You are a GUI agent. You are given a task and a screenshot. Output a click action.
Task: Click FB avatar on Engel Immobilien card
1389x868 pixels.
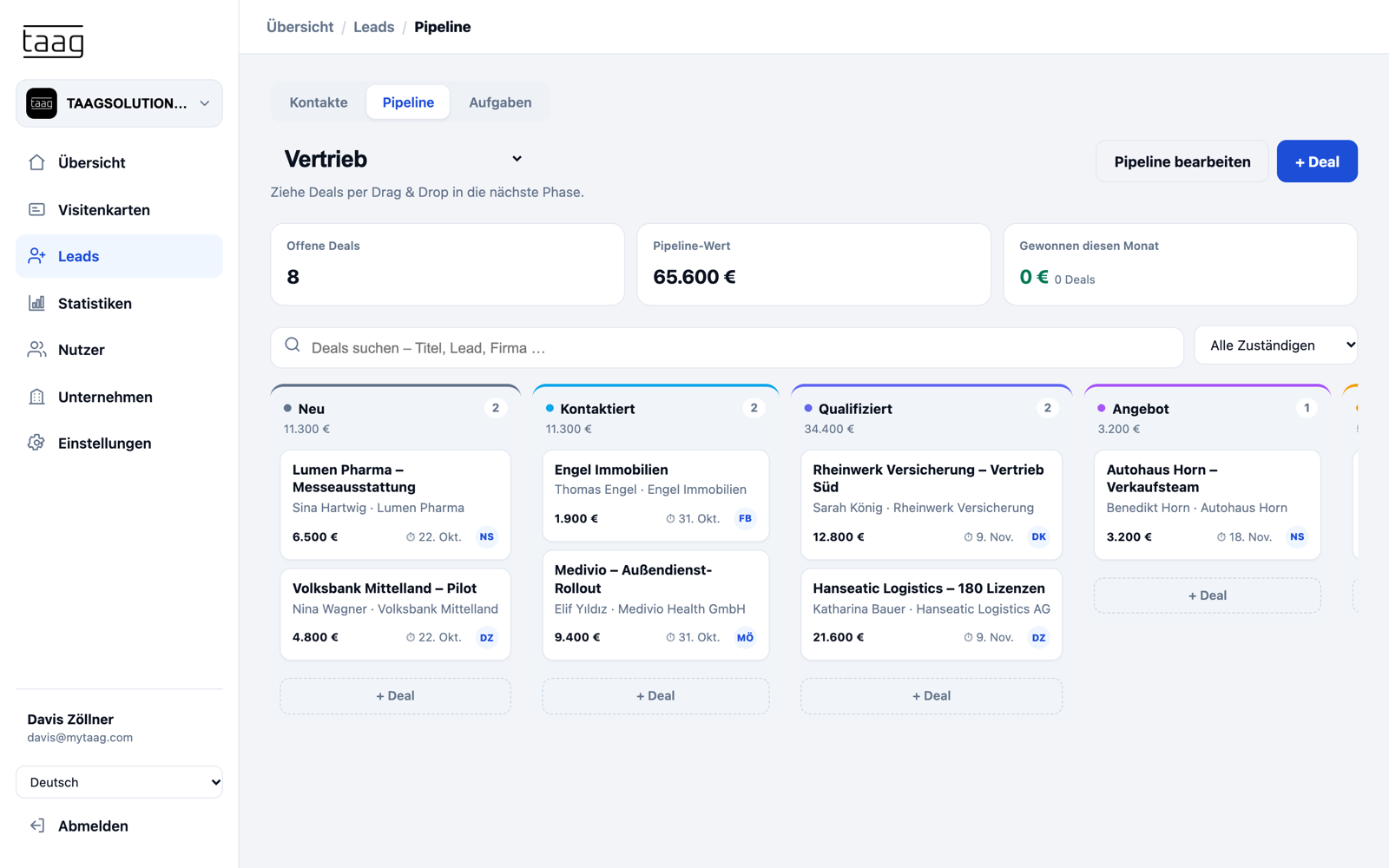pyautogui.click(x=746, y=518)
